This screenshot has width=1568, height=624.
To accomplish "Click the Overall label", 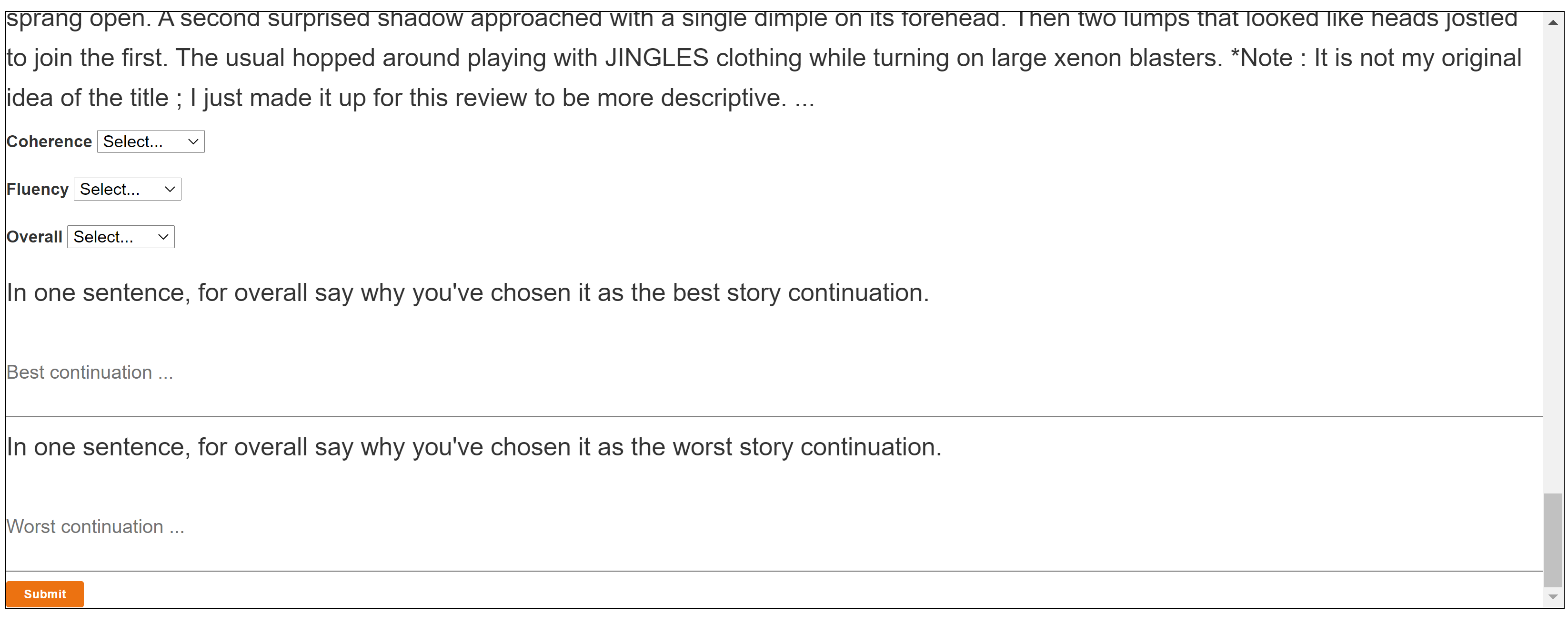I will click(x=35, y=237).
